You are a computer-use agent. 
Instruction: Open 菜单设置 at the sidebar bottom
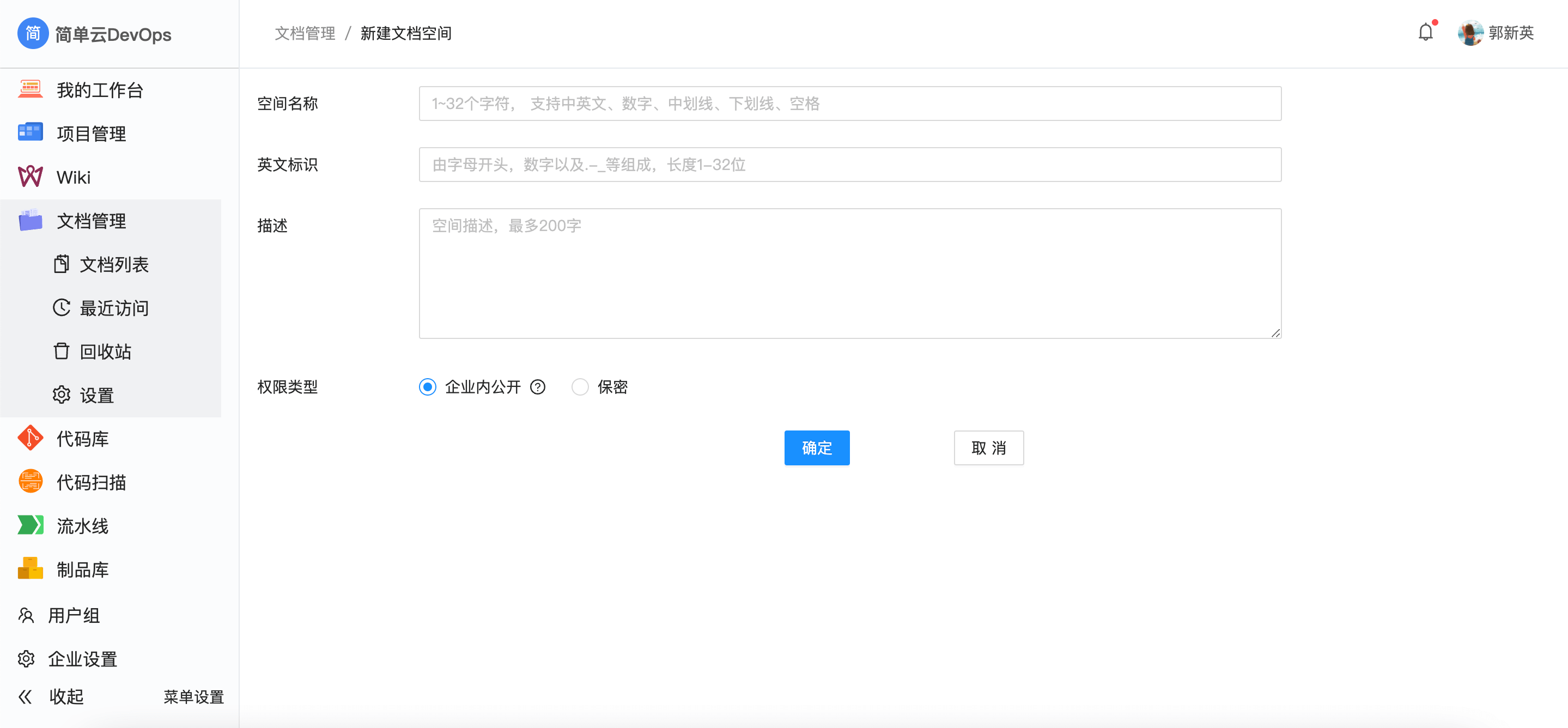click(x=193, y=696)
